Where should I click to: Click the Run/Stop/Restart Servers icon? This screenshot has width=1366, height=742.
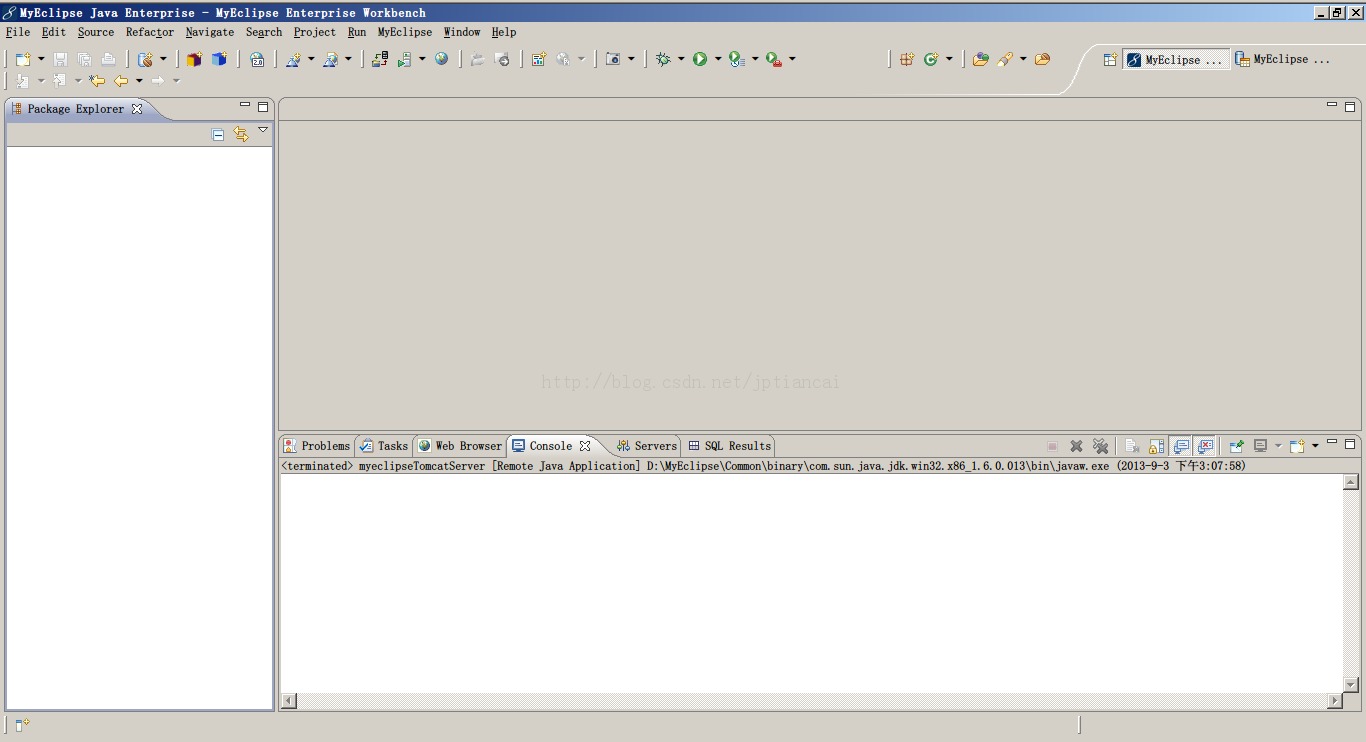pos(405,59)
